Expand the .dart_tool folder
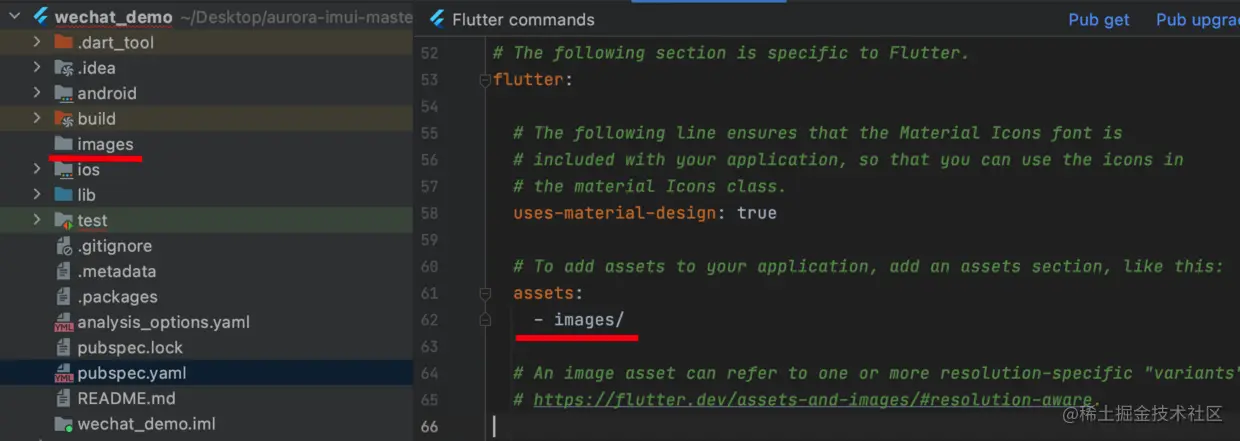 (37, 42)
